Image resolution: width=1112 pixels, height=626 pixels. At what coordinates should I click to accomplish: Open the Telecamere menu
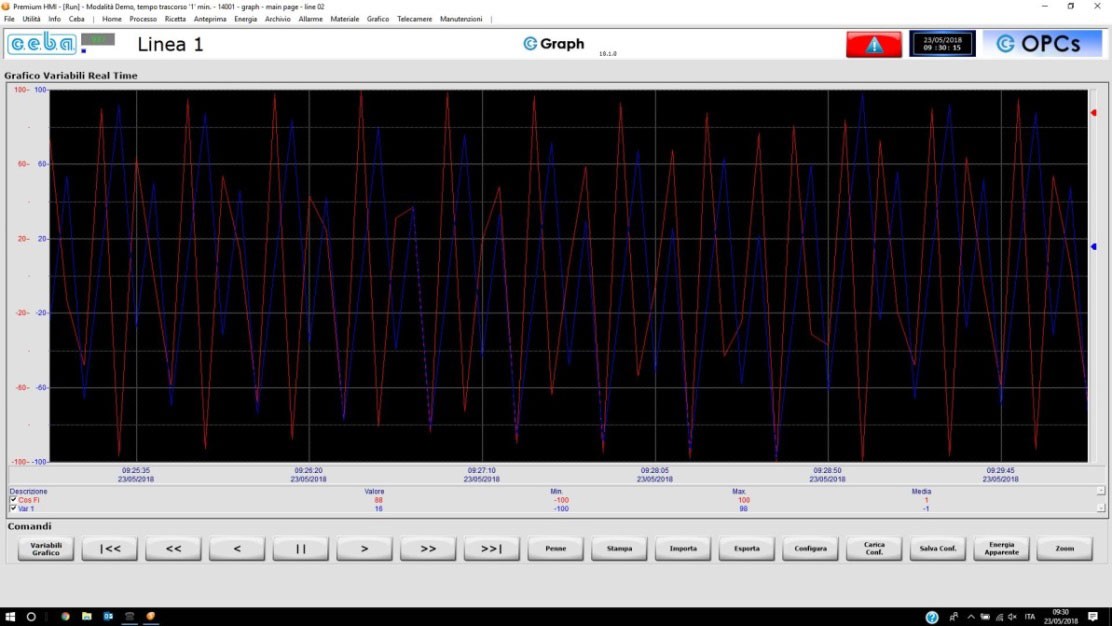point(414,19)
